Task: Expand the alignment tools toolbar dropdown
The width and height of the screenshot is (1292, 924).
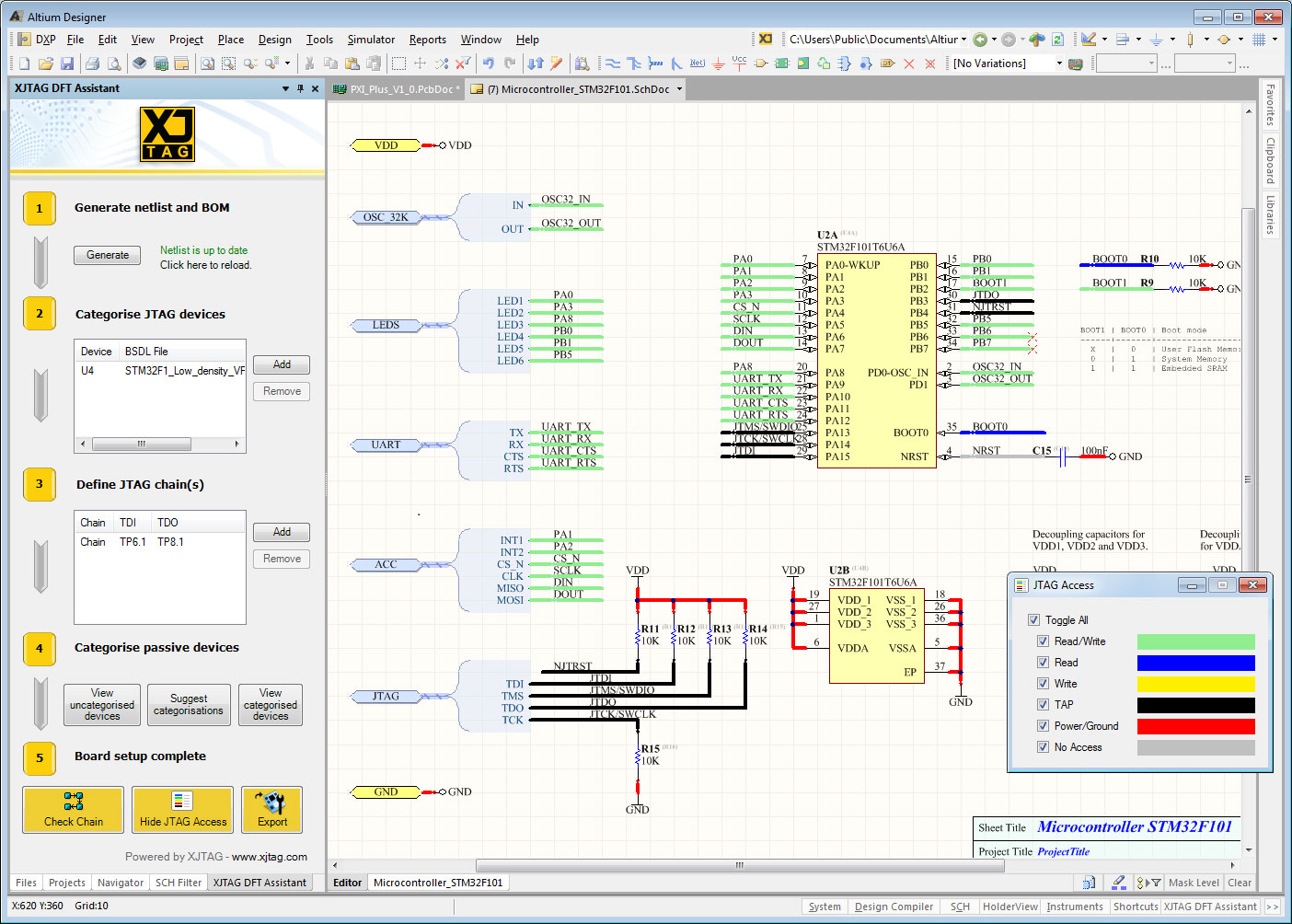Action: 1138,40
